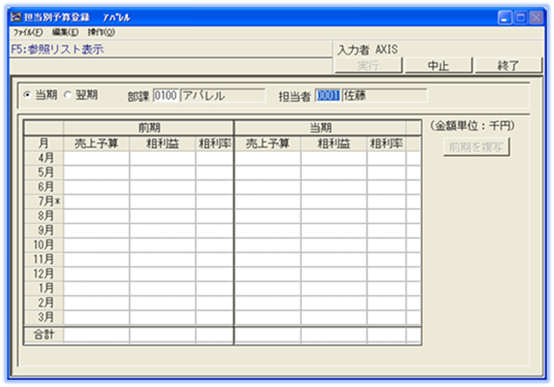This screenshot has width=554, height=387.
Task: Click 前期 粗利益 cell for 2月
Action: 163,303
